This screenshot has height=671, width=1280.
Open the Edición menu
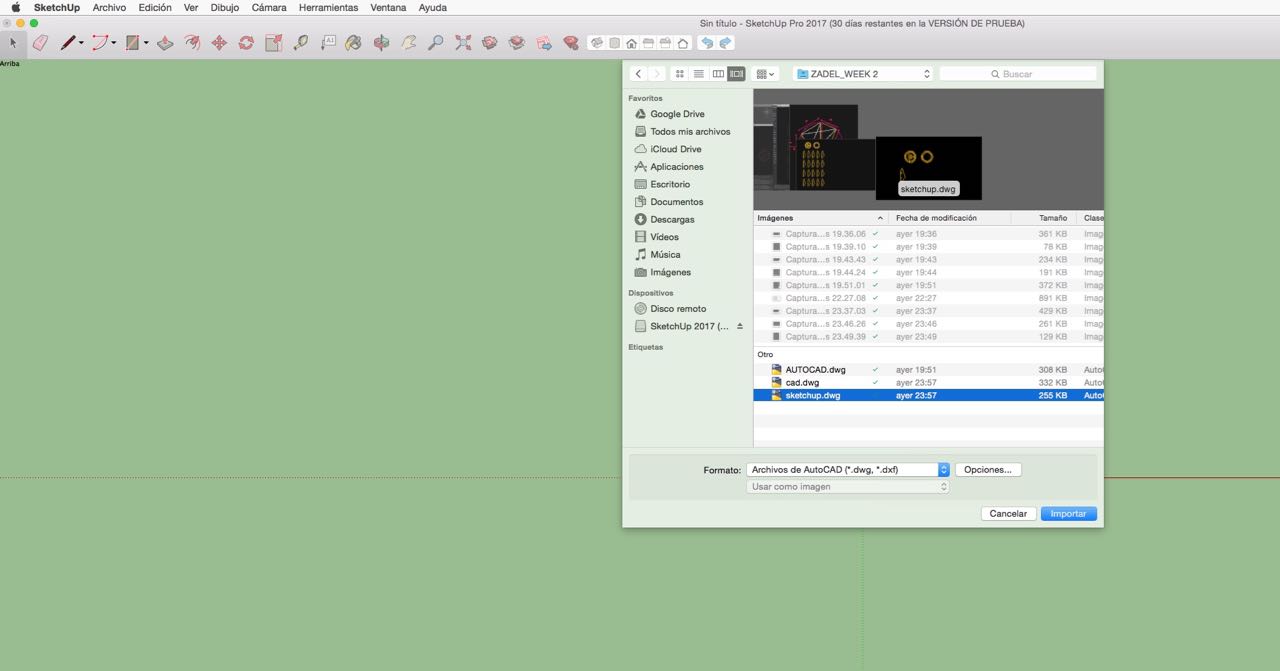point(155,7)
